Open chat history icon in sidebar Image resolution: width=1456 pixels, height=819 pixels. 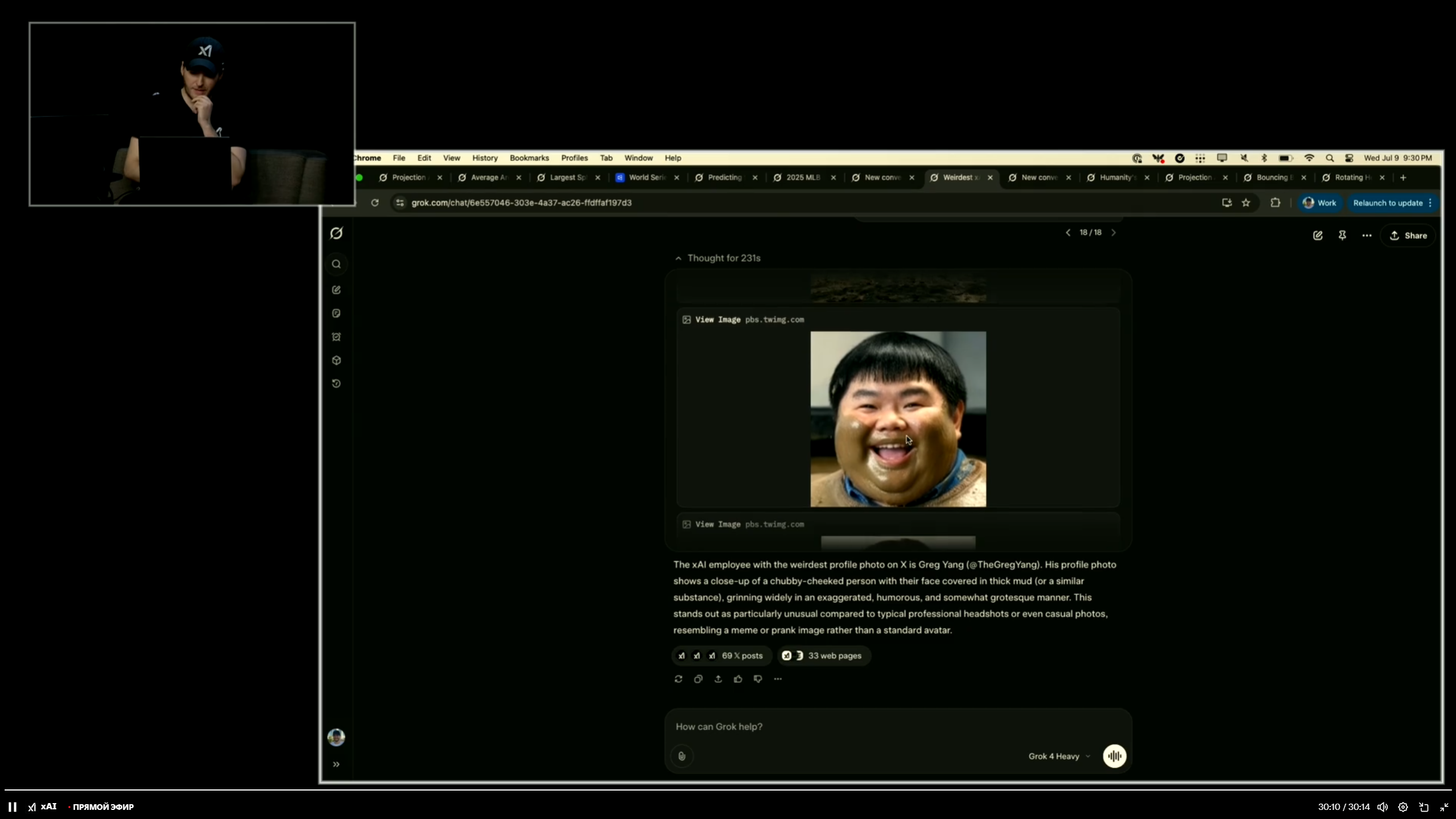coord(336,384)
